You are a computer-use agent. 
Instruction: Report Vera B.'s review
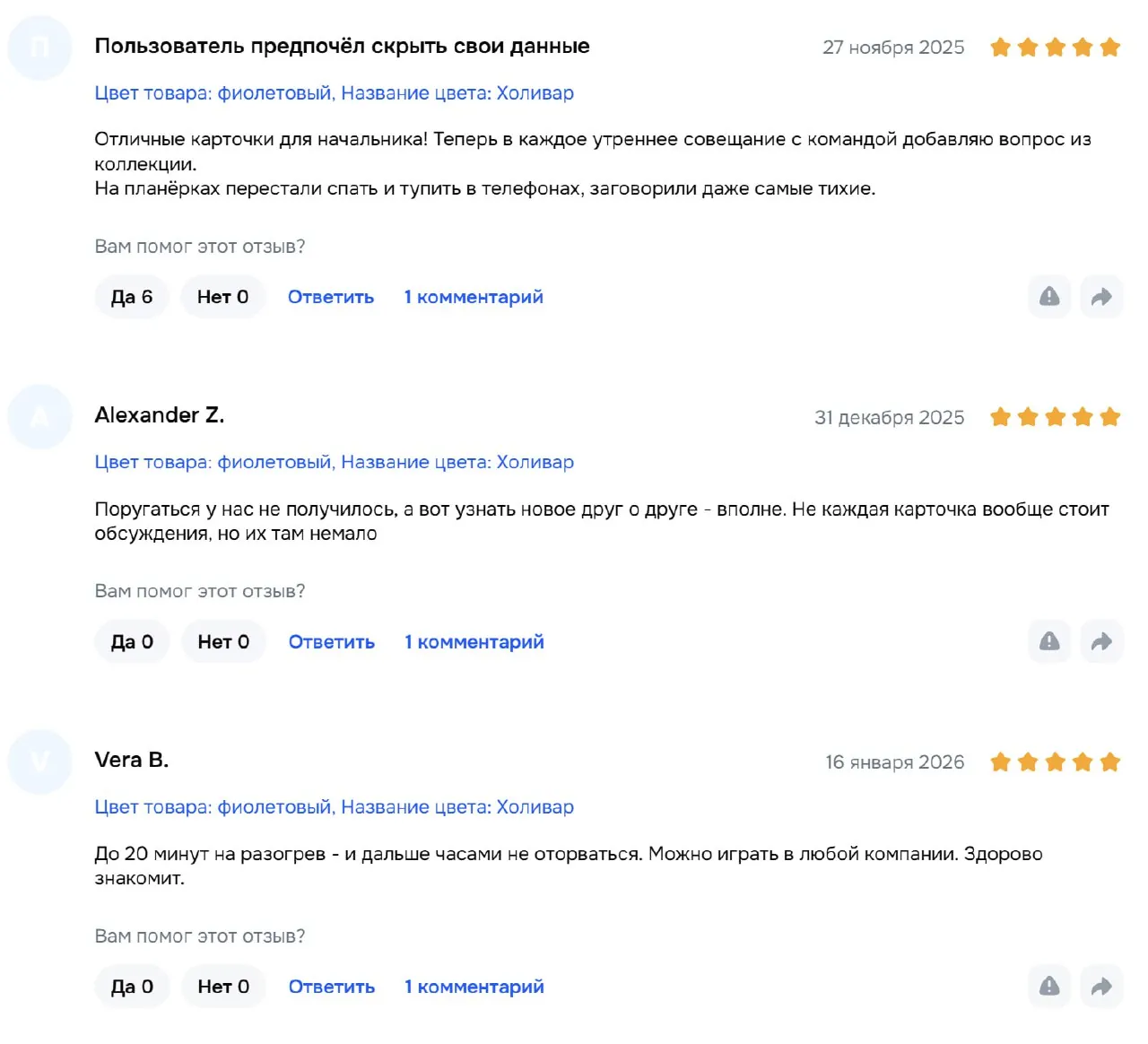coord(1049,987)
